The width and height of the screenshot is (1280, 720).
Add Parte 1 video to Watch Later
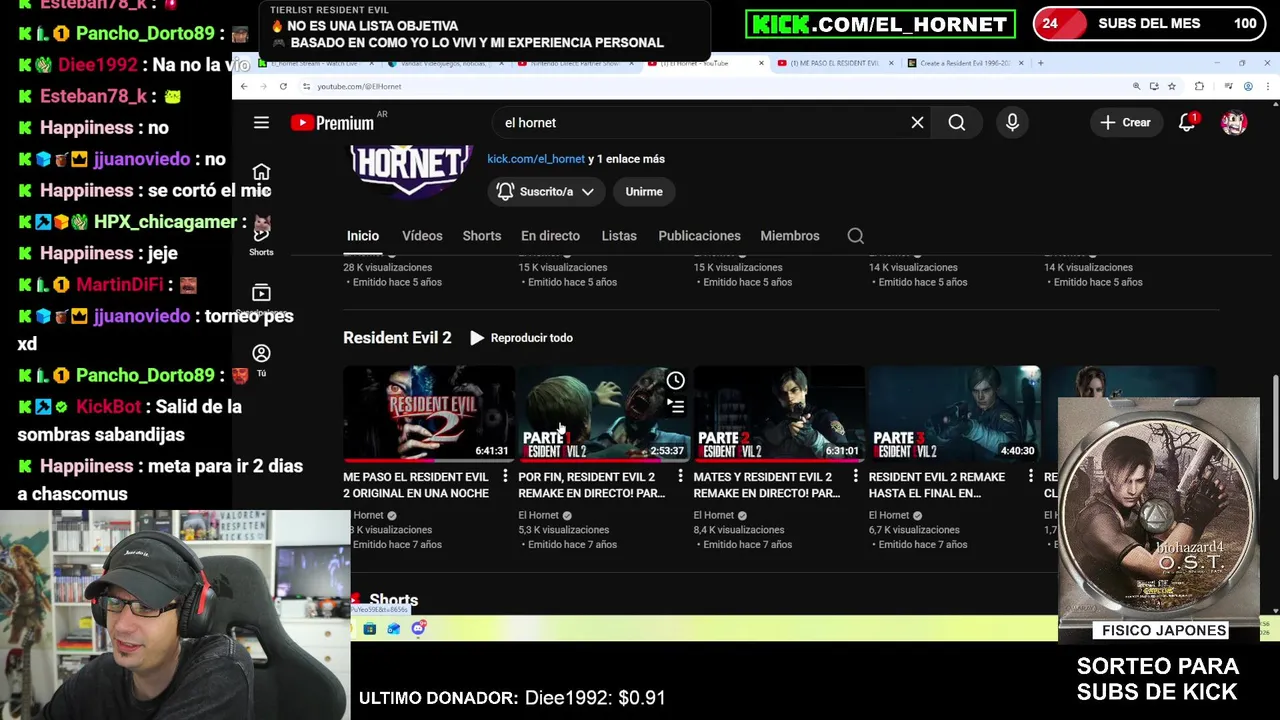click(676, 380)
